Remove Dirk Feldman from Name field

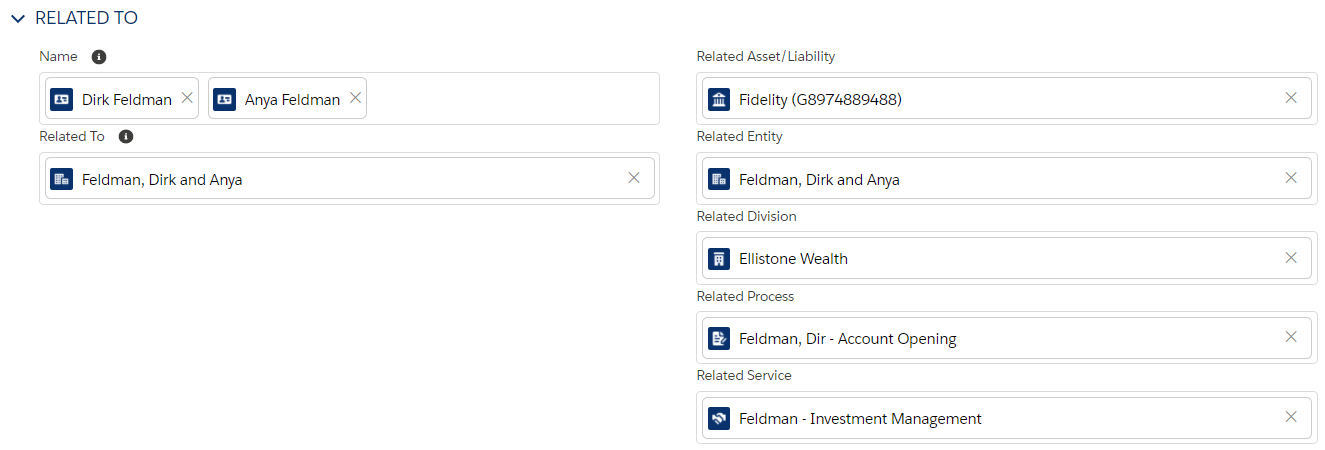pos(187,98)
